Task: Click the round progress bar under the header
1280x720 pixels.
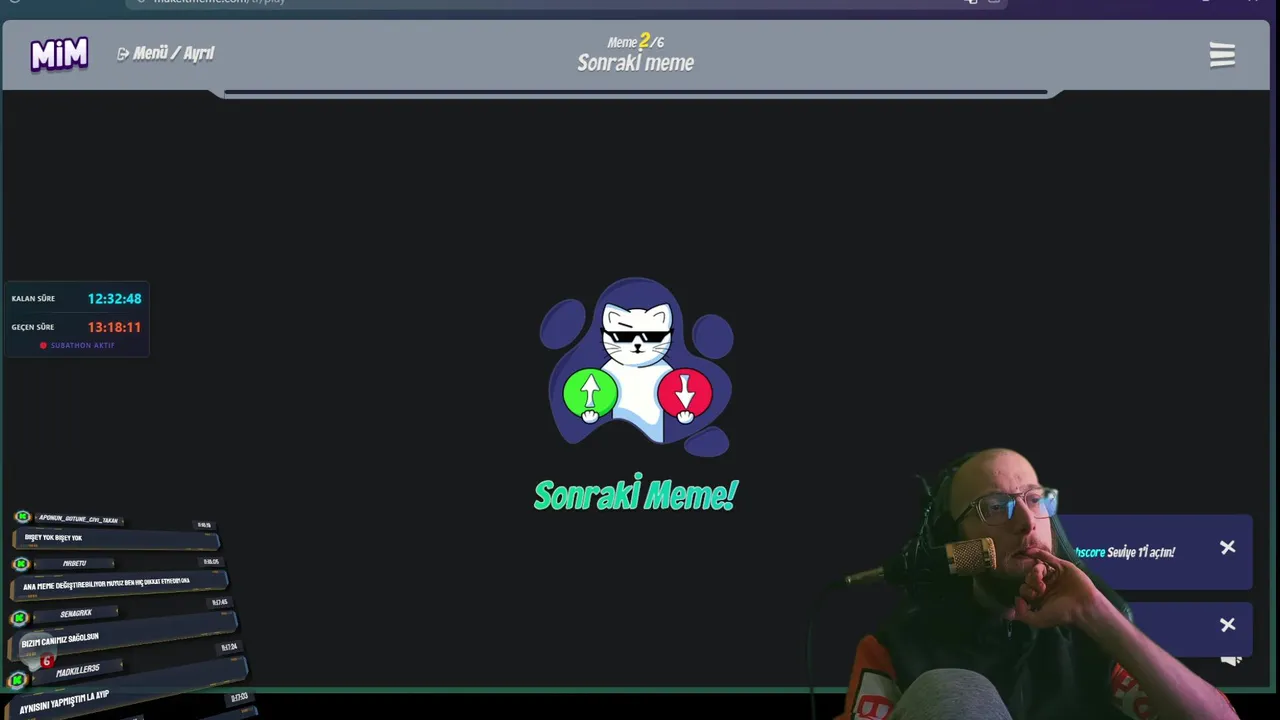Action: [636, 92]
